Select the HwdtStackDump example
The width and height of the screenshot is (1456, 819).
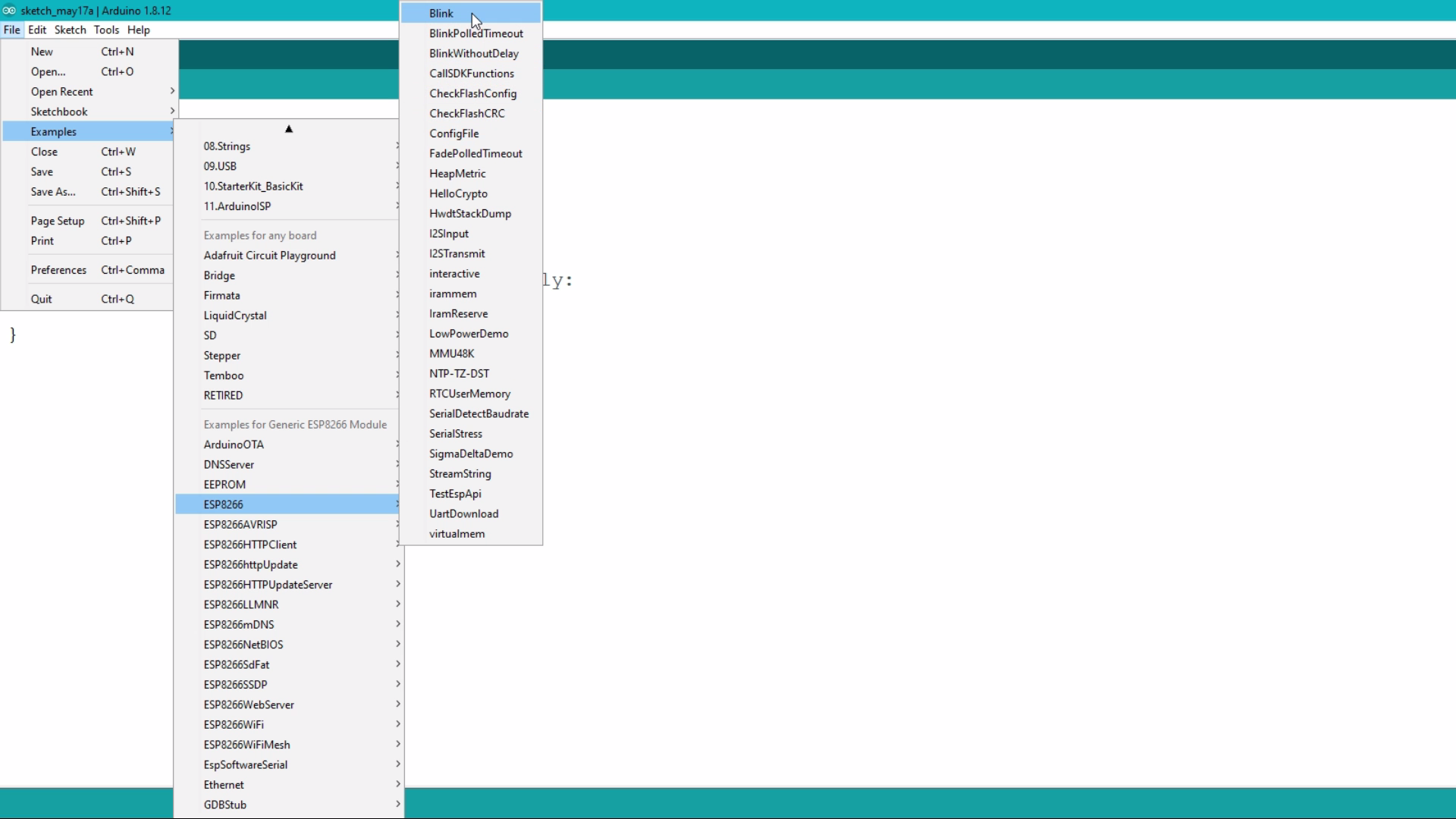tap(471, 214)
